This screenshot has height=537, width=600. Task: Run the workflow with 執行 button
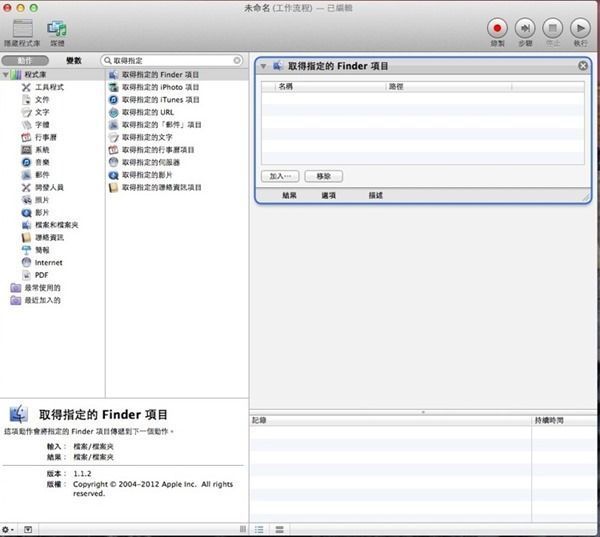point(580,29)
